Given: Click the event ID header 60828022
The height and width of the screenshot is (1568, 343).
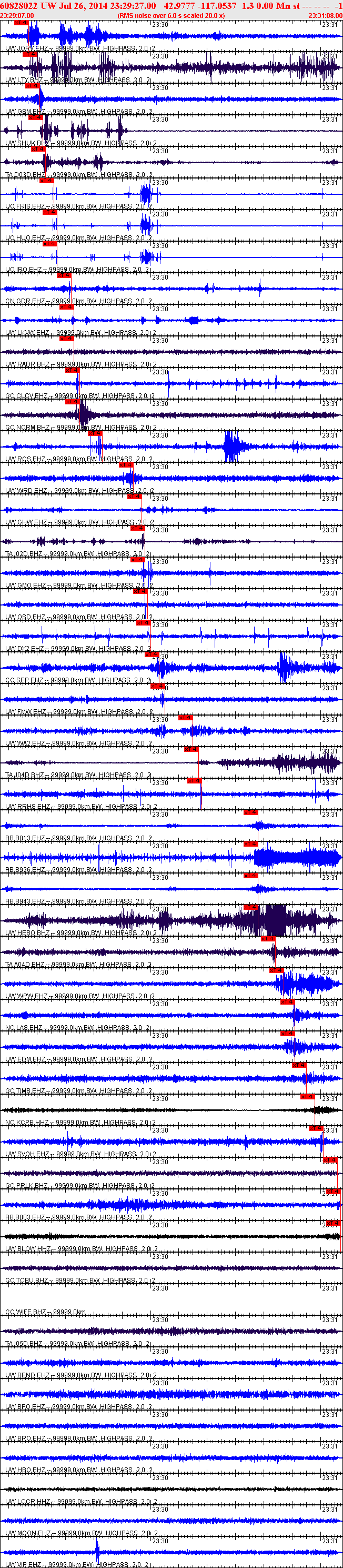Looking at the screenshot, I should 19,5.
